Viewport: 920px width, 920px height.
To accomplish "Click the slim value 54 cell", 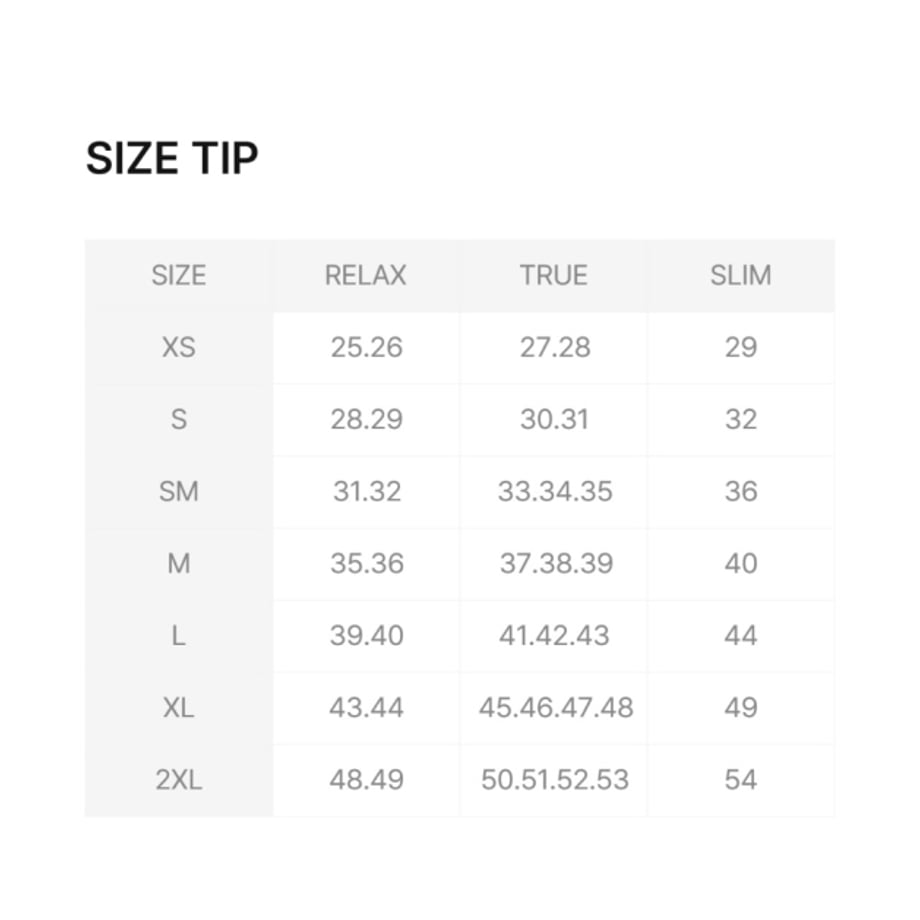I will (741, 780).
